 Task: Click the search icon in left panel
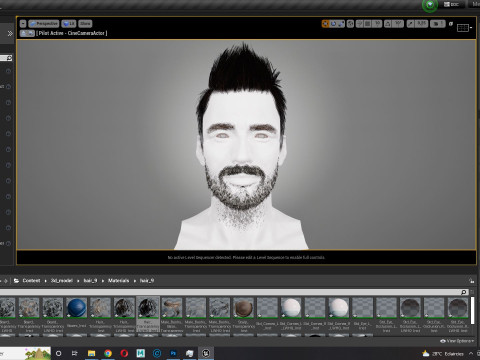9,58
